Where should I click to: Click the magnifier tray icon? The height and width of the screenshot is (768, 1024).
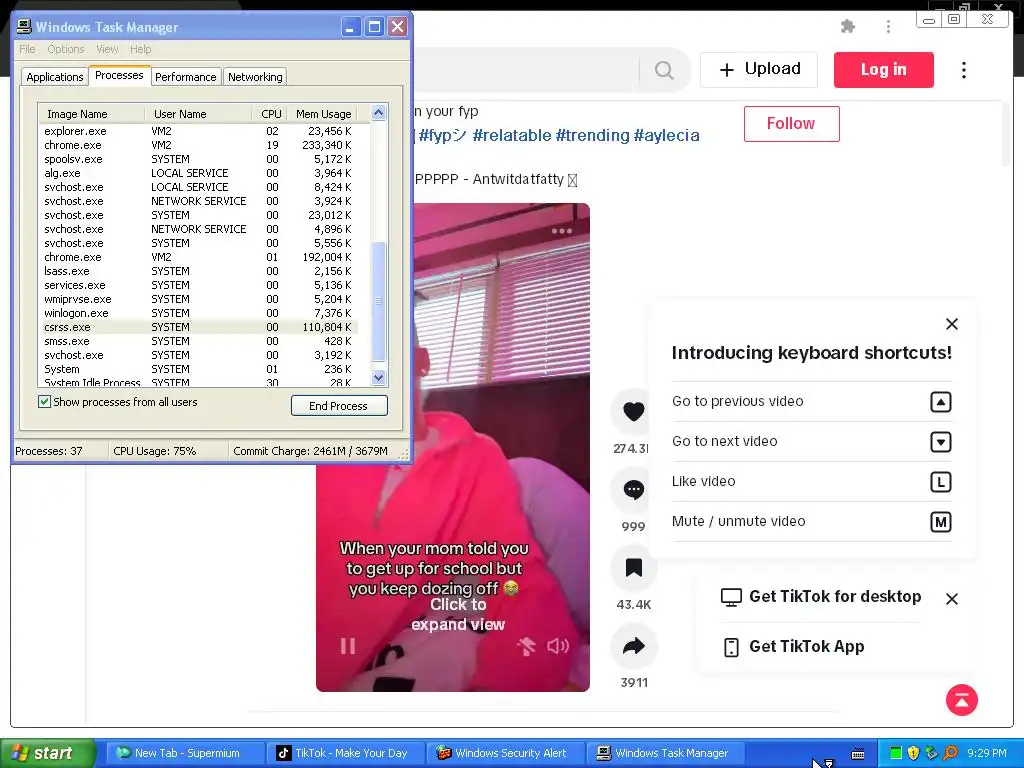[950, 753]
